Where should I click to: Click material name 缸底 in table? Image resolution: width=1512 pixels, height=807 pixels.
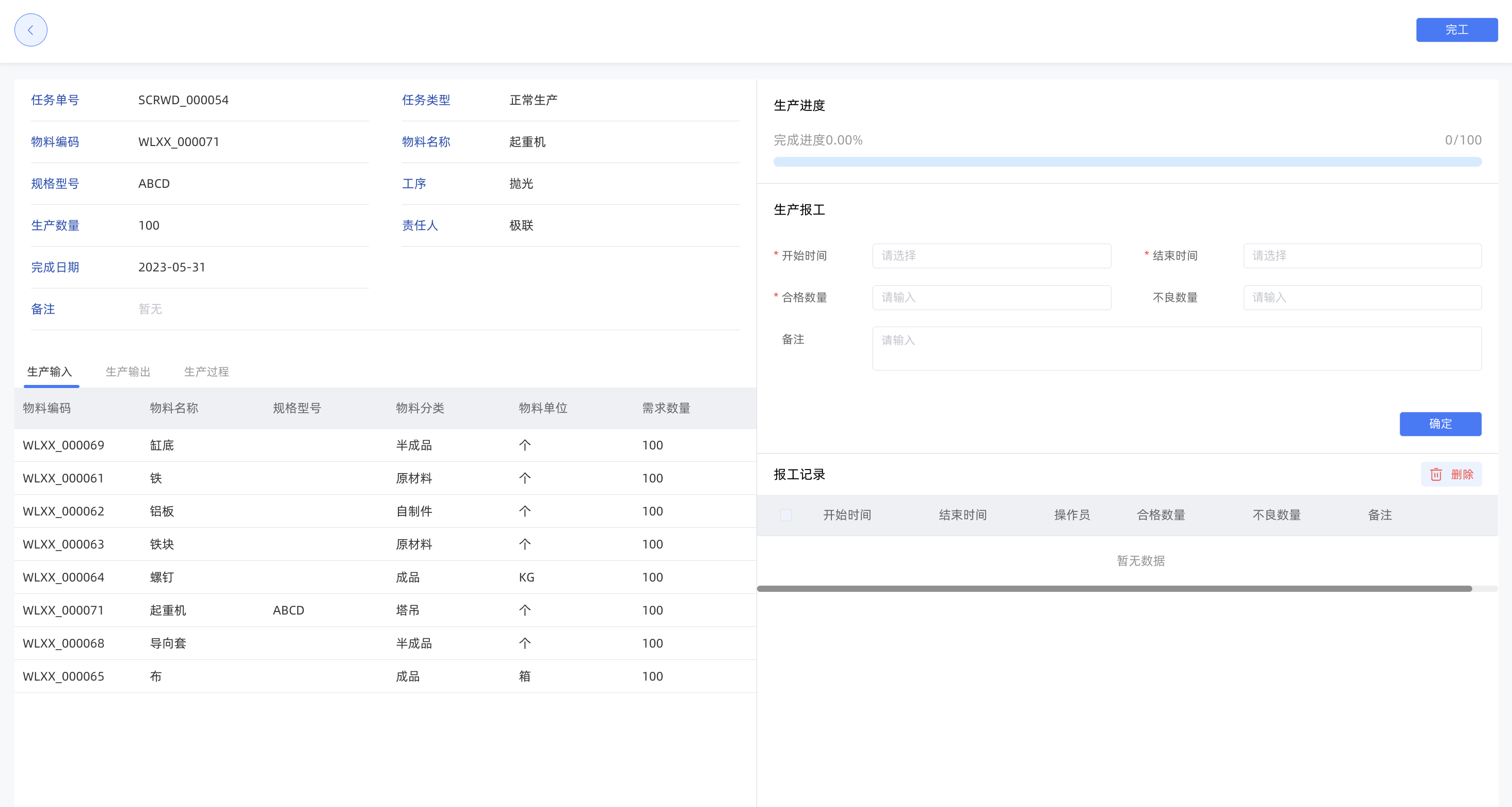[x=162, y=445]
